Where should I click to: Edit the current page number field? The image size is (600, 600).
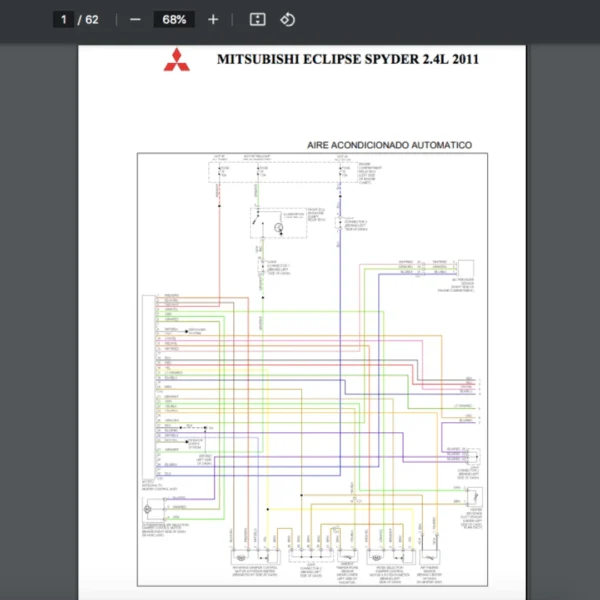pyautogui.click(x=62, y=19)
